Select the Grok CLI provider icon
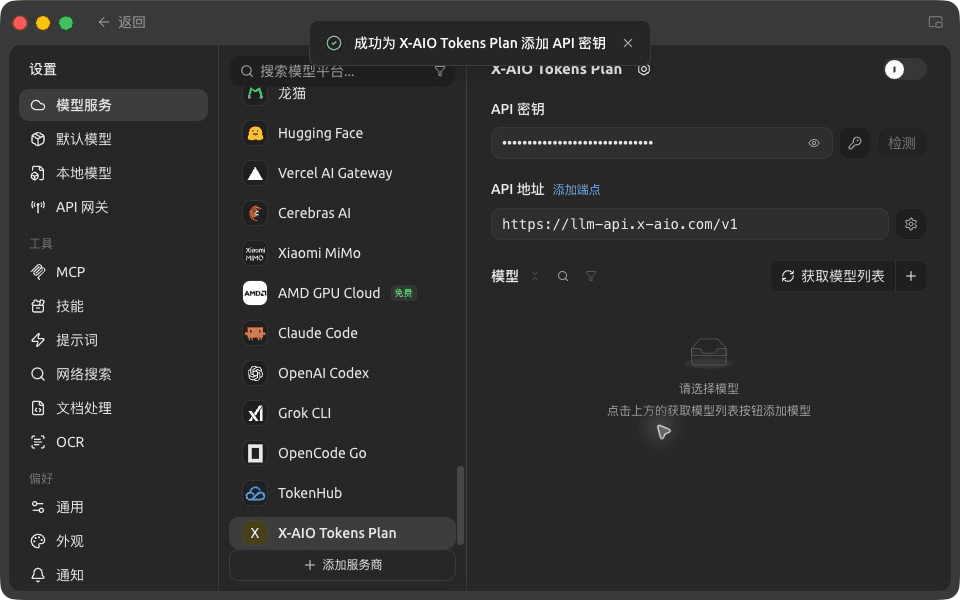 255,413
